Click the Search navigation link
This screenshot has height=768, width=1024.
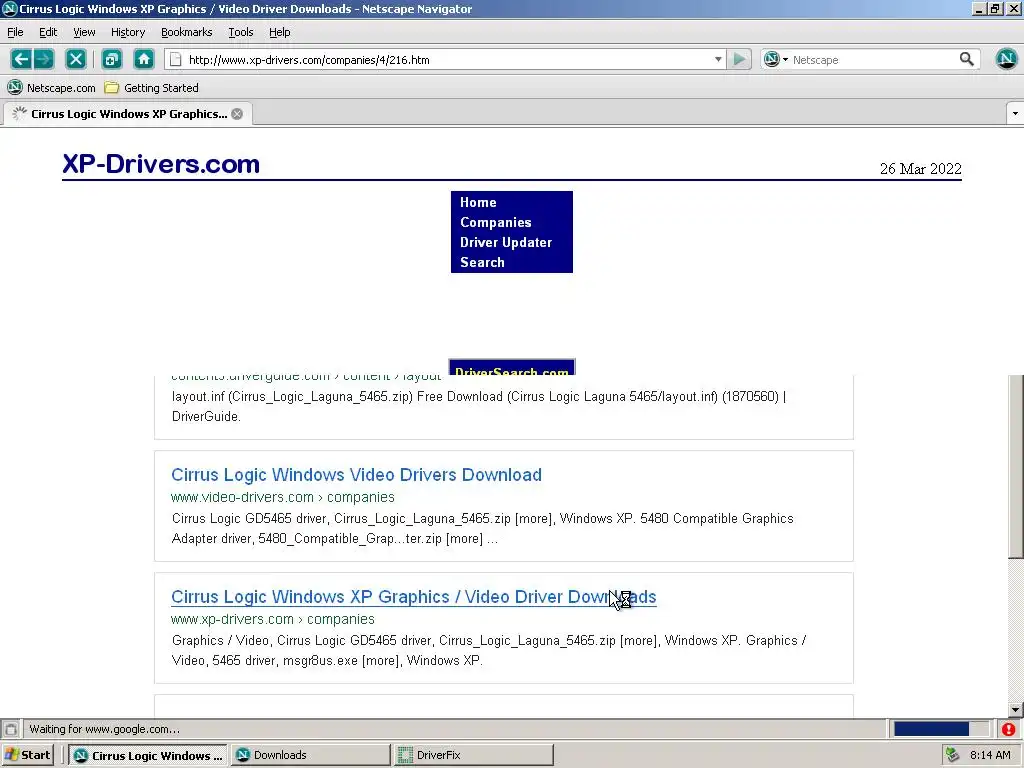482,263
